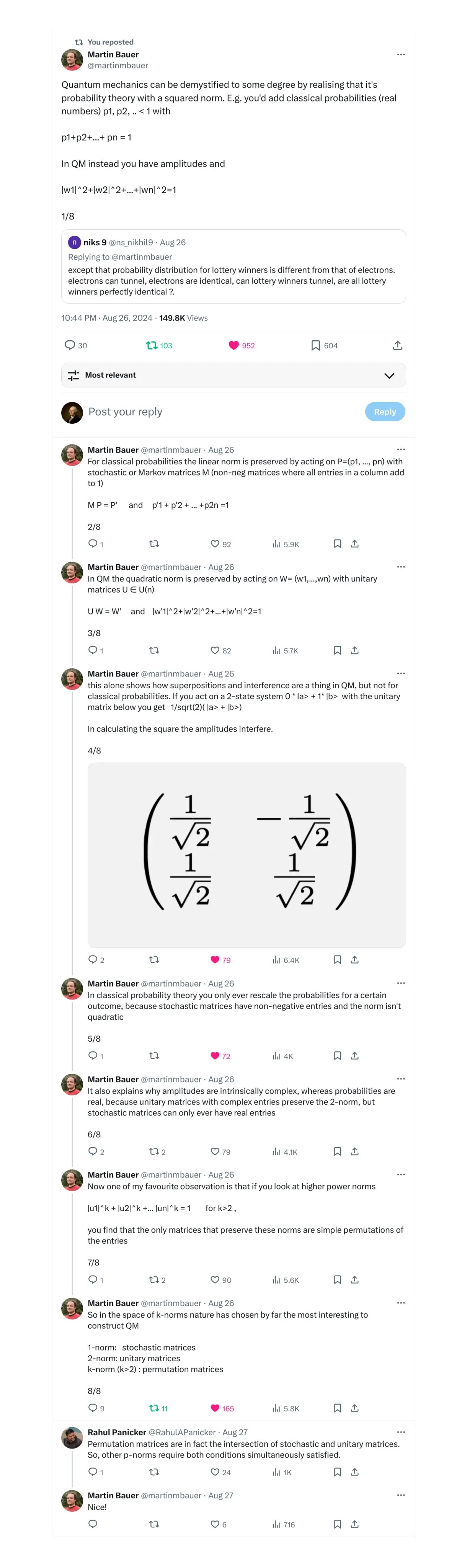Reply to Rahul Panicker's comment
The image size is (475, 1568).
pos(93,1472)
